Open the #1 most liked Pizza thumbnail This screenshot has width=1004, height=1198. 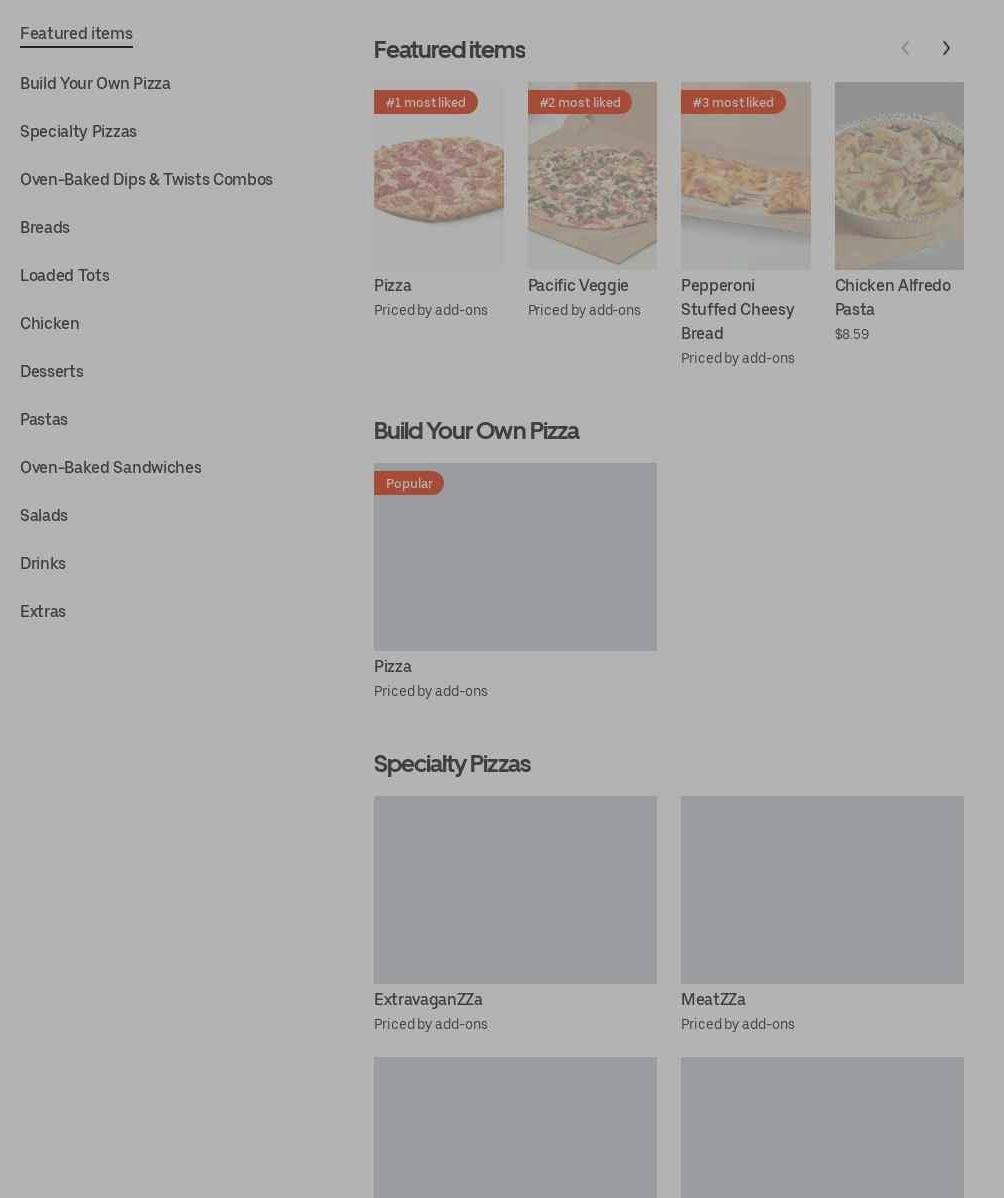[438, 176]
